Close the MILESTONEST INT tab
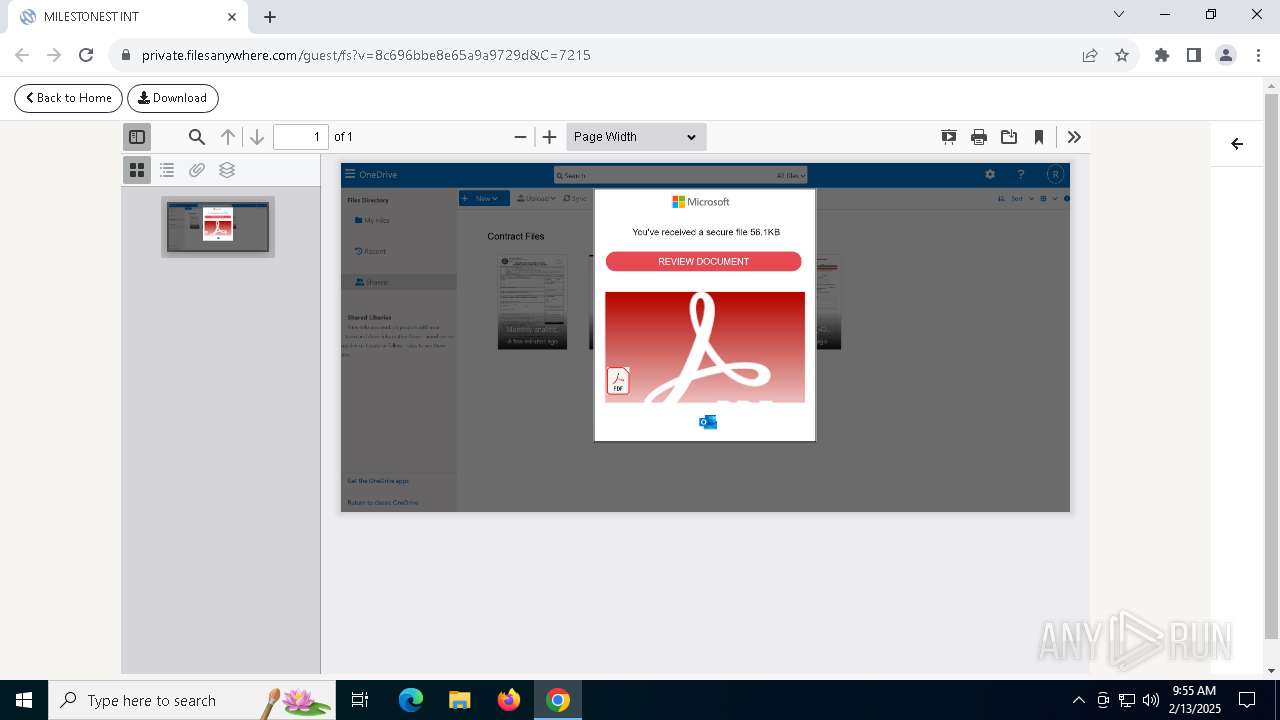 coord(231,17)
